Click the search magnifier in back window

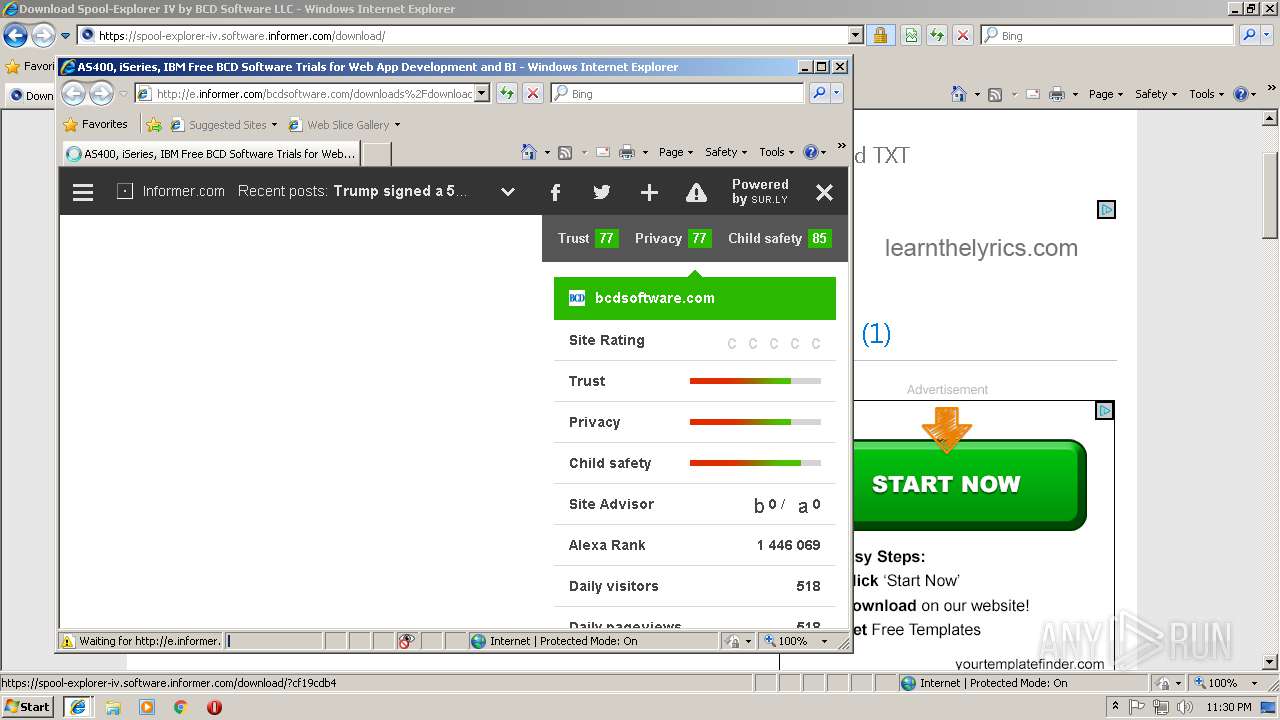pos(1249,35)
